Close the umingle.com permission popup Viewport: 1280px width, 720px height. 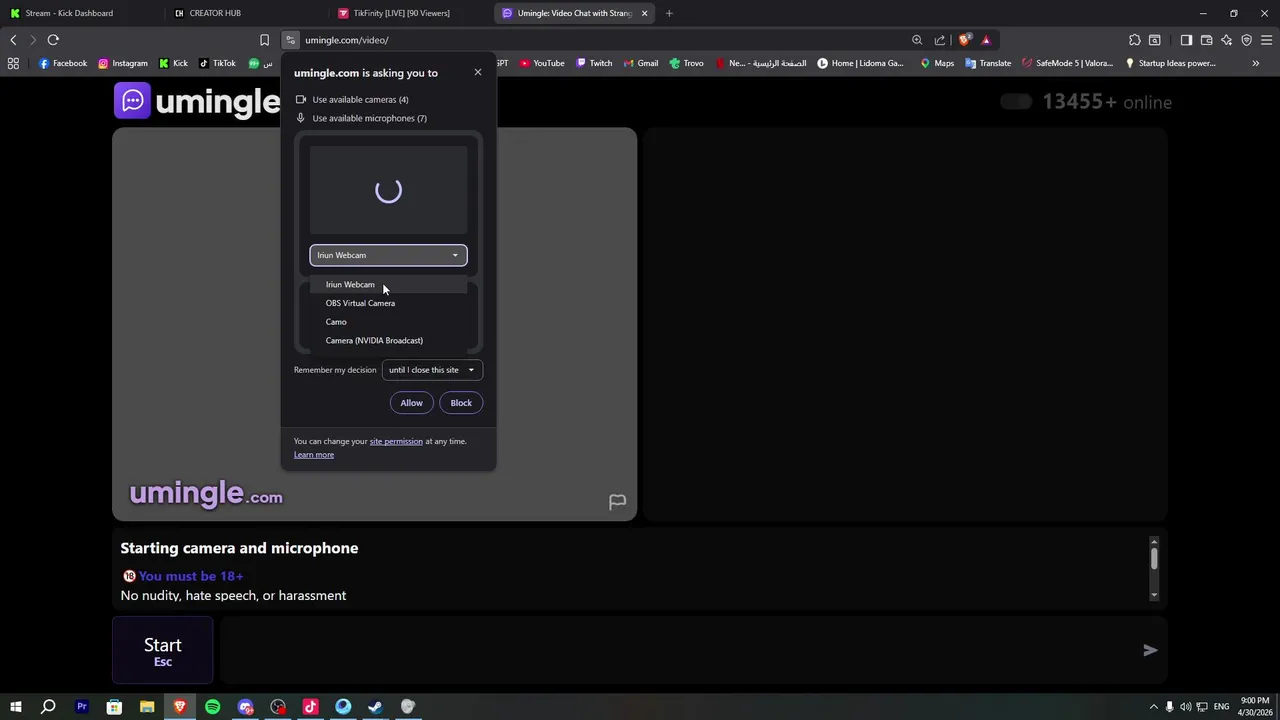tap(478, 72)
